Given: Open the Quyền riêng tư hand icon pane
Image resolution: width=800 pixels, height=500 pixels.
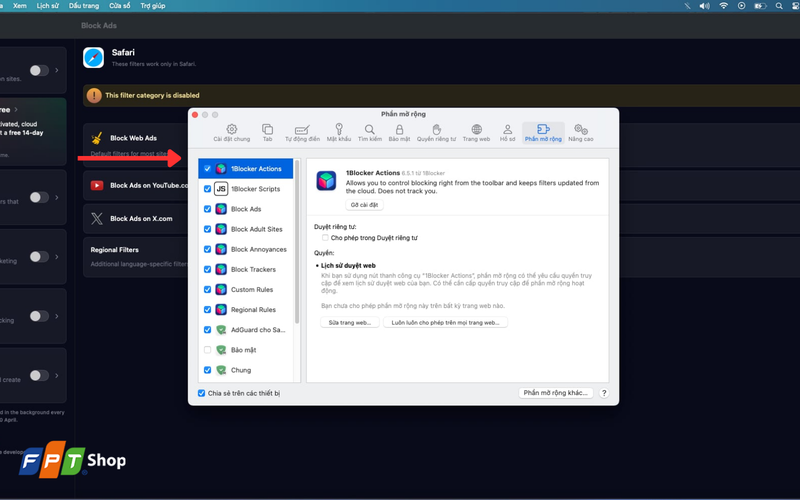Looking at the screenshot, I should 436,133.
